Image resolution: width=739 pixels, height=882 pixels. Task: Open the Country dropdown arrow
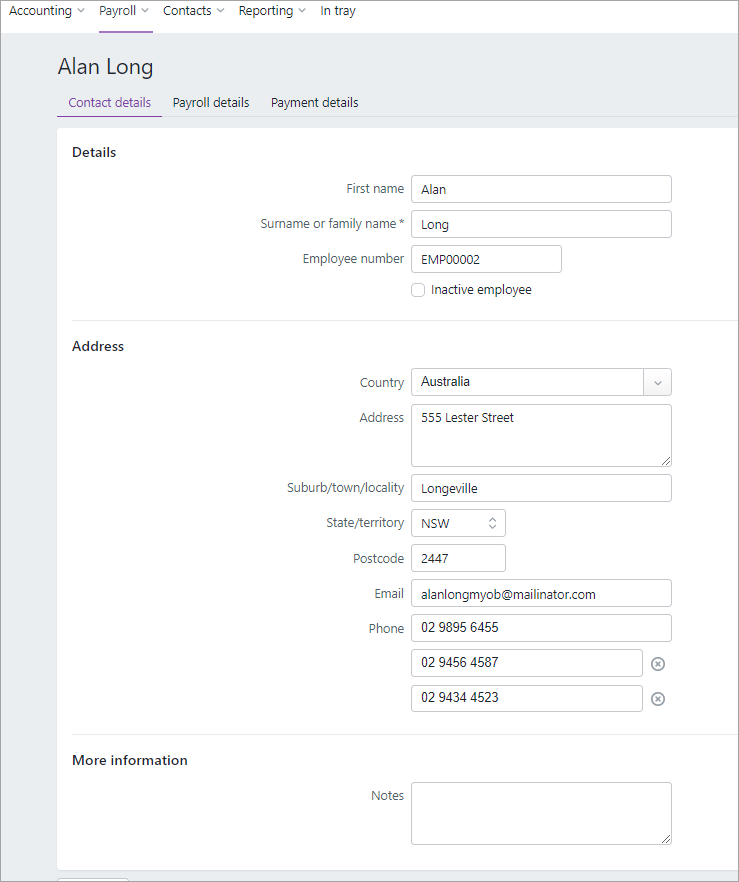pos(657,382)
